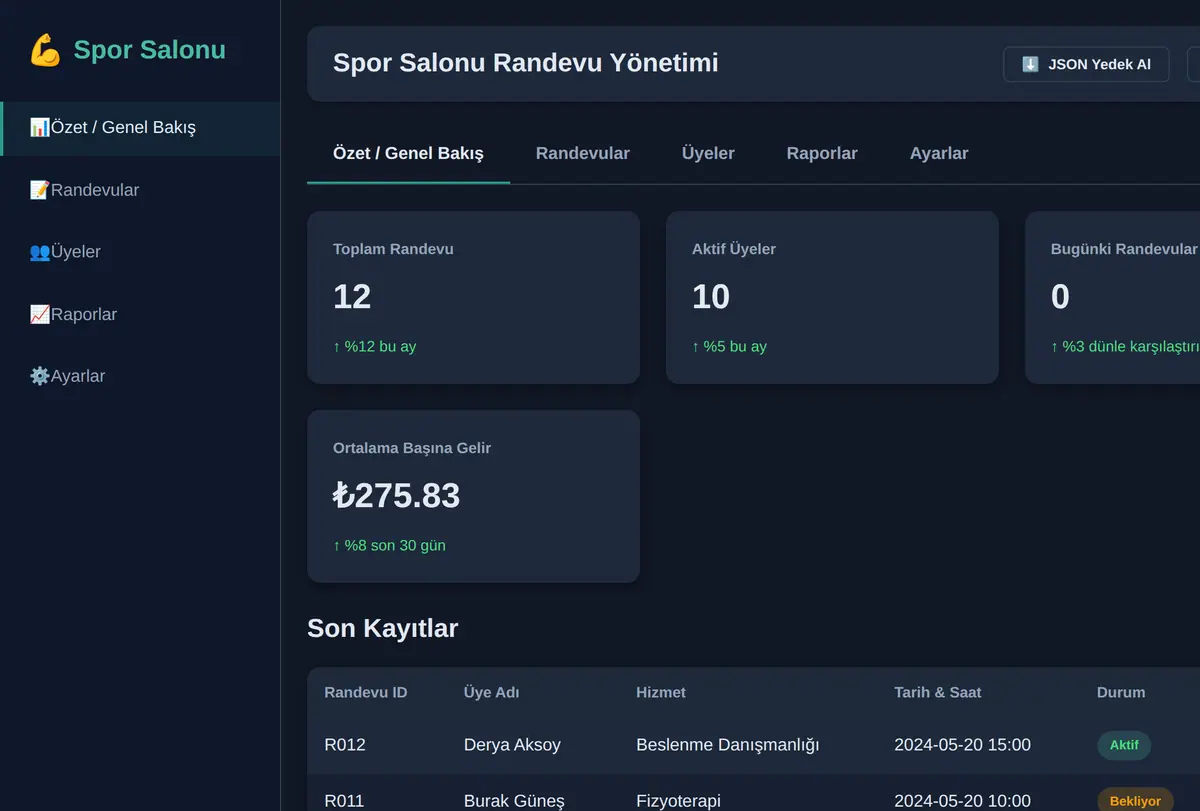Viewport: 1200px width, 811px height.
Task: Switch to the Özet / Genel Bakış tab
Action: 408,153
